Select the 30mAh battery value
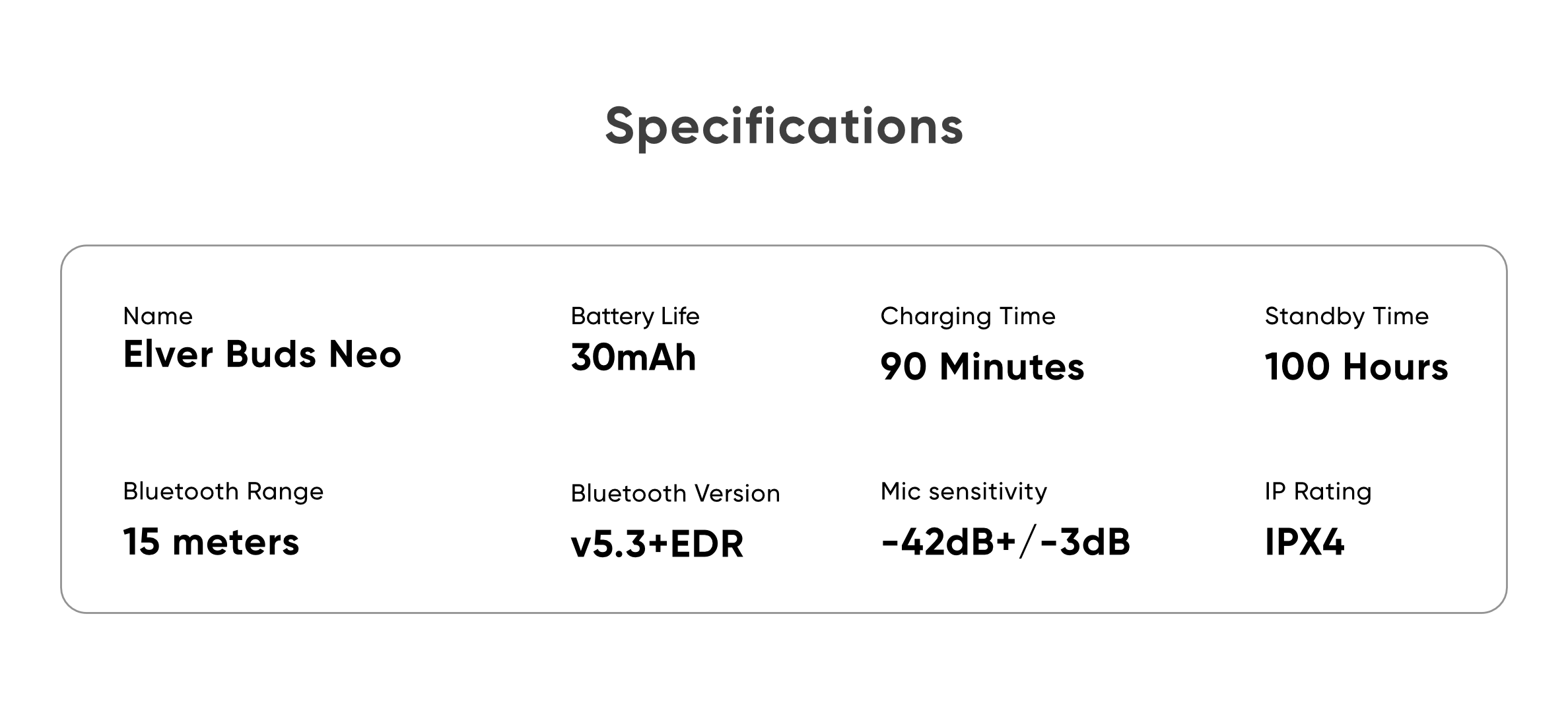Screen dimensions: 1568x713 coord(633,358)
